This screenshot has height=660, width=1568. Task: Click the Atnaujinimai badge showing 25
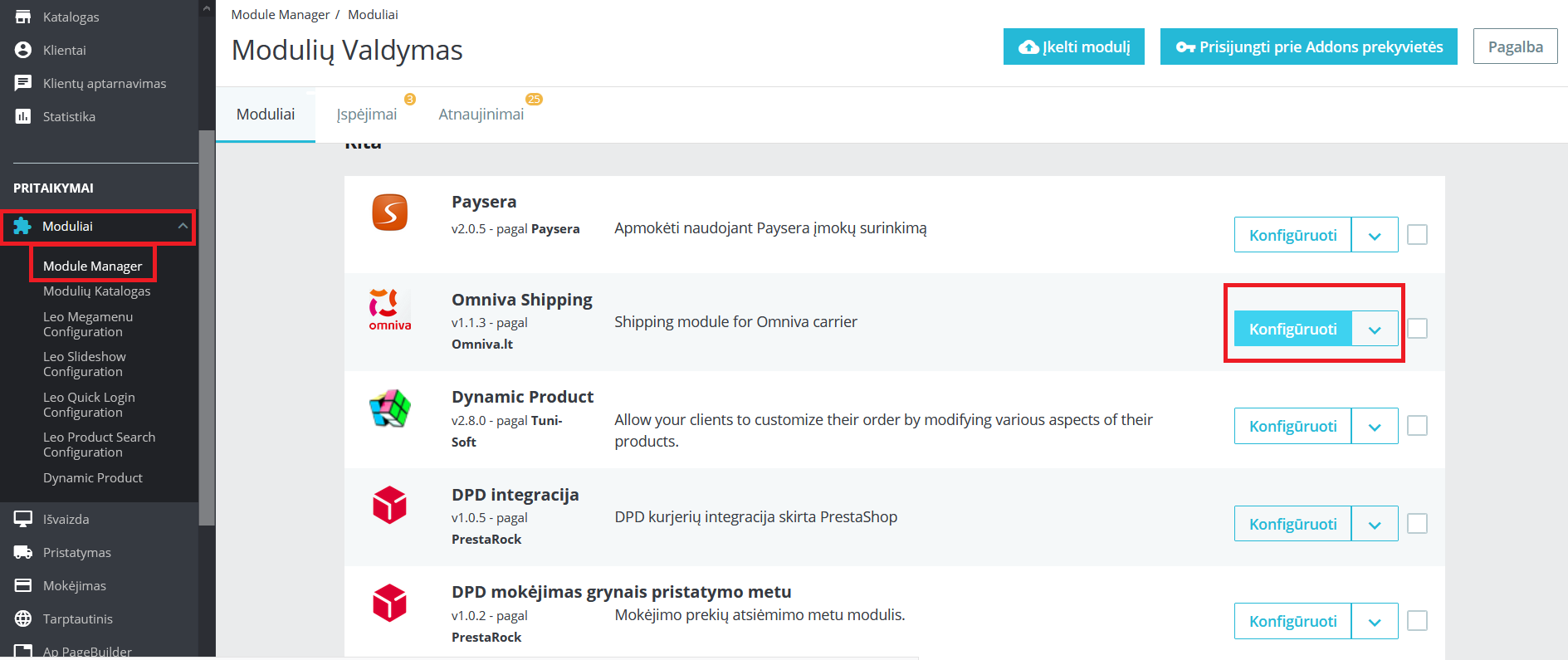click(534, 99)
